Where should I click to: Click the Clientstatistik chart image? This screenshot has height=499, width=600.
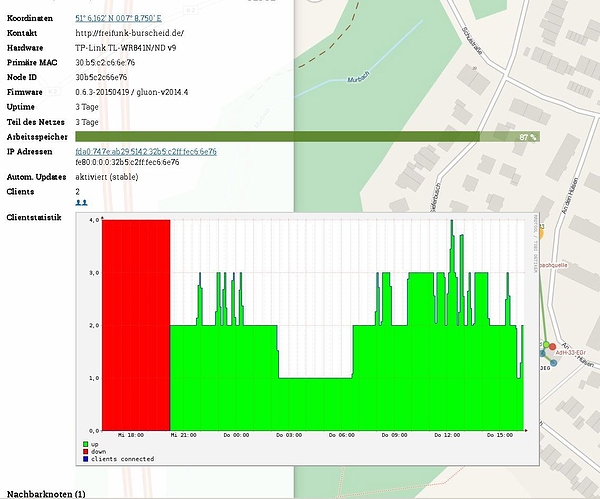tap(308, 339)
